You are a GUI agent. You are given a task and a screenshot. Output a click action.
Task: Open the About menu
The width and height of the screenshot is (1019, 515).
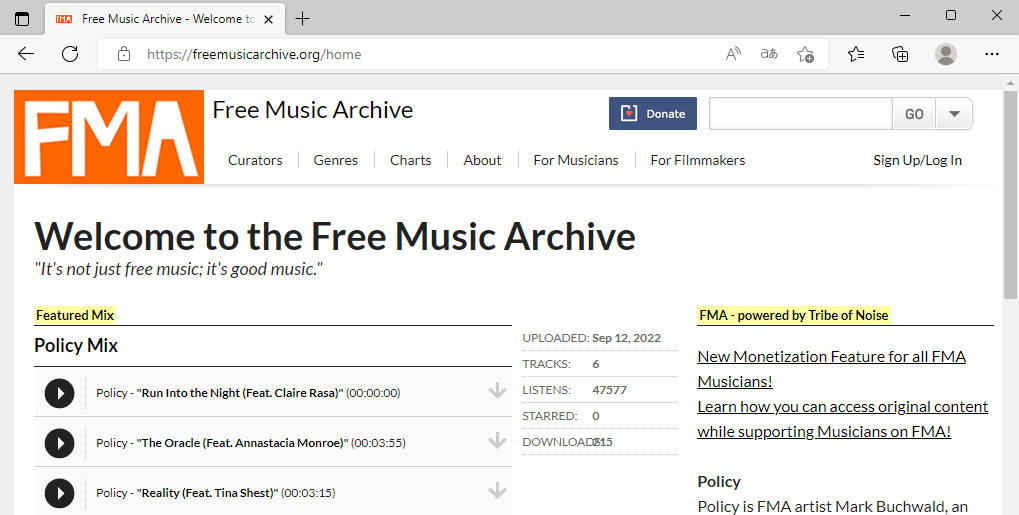(x=482, y=160)
